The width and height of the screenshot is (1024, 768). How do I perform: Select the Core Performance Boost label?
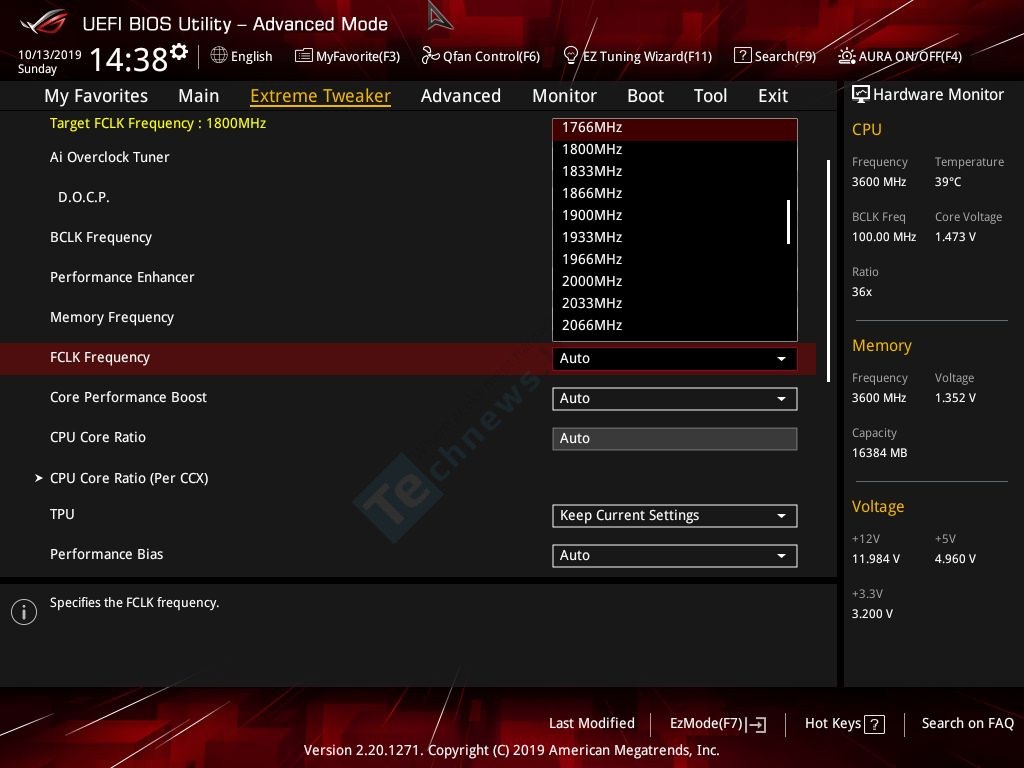[129, 398]
